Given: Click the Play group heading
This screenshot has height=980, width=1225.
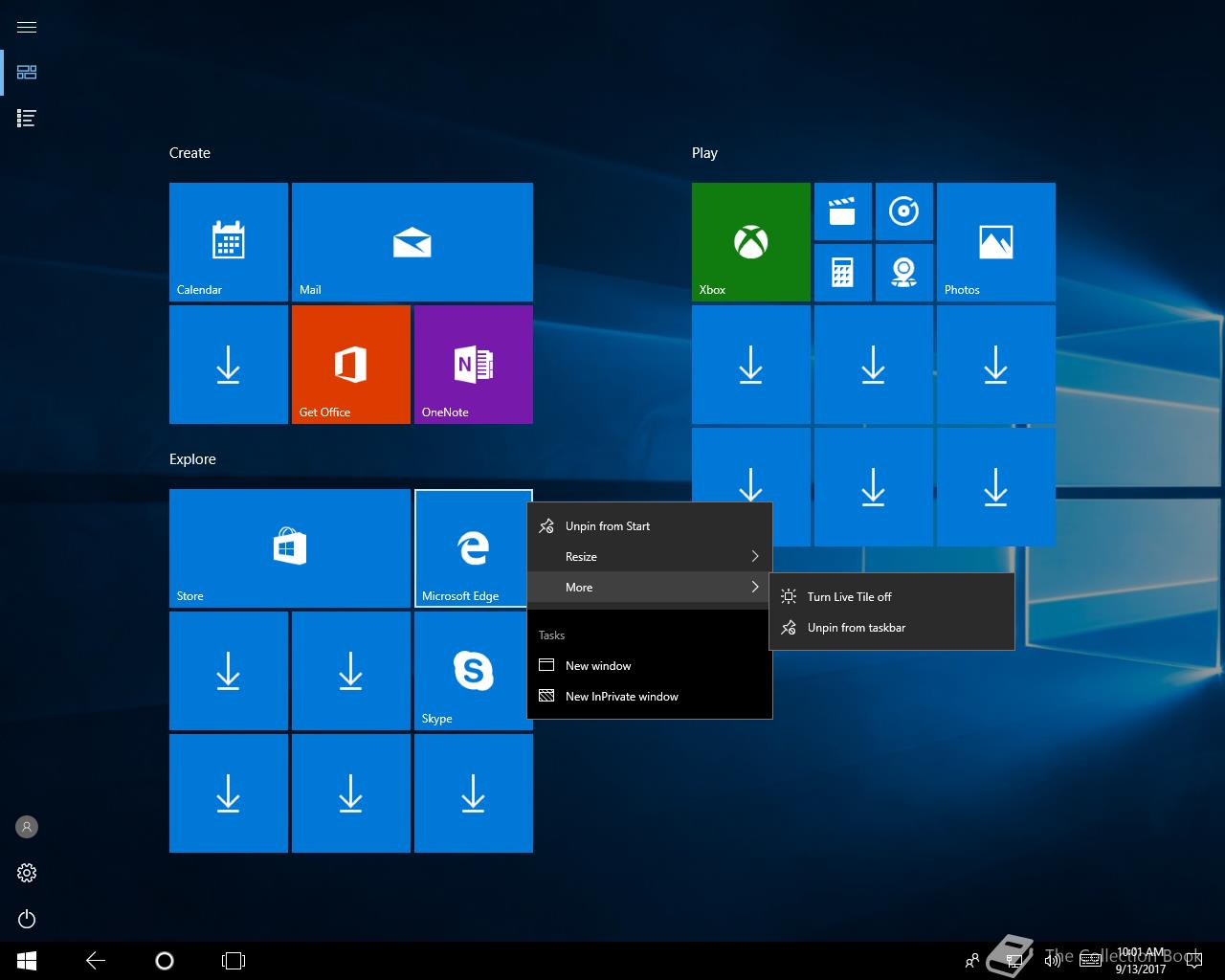Looking at the screenshot, I should pyautogui.click(x=704, y=153).
